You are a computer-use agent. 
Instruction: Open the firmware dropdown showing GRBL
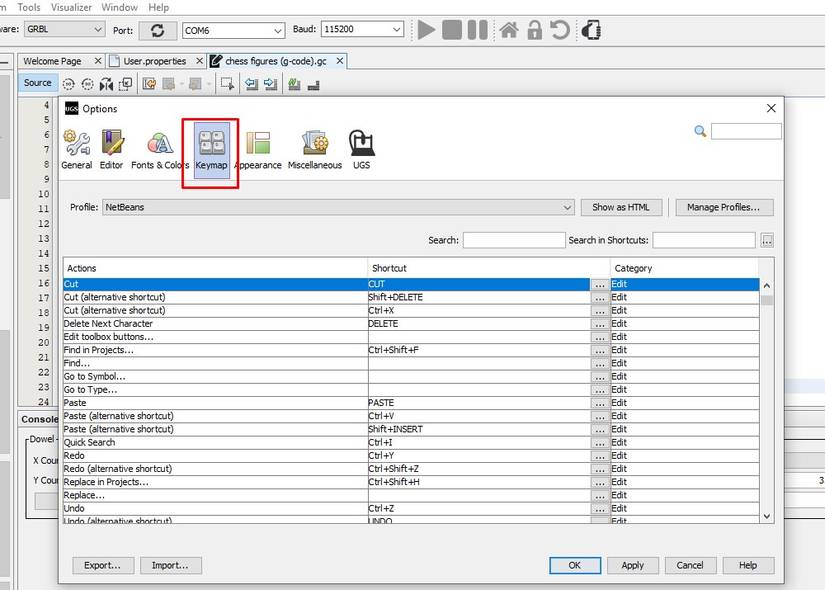(64, 29)
